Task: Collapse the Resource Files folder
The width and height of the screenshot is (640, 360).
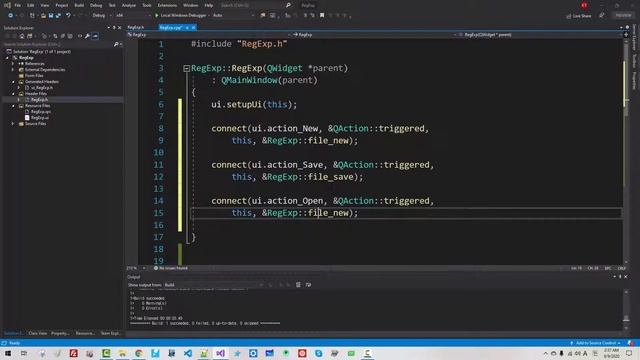Action: coord(13,106)
